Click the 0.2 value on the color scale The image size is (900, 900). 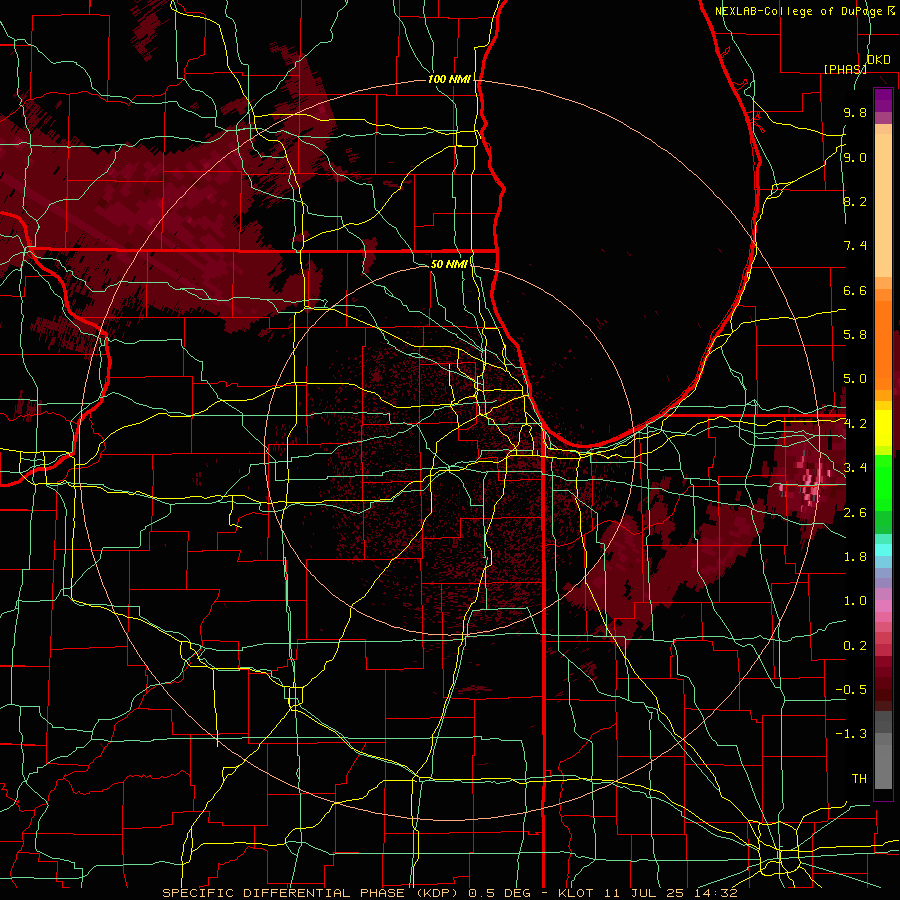coord(855,646)
